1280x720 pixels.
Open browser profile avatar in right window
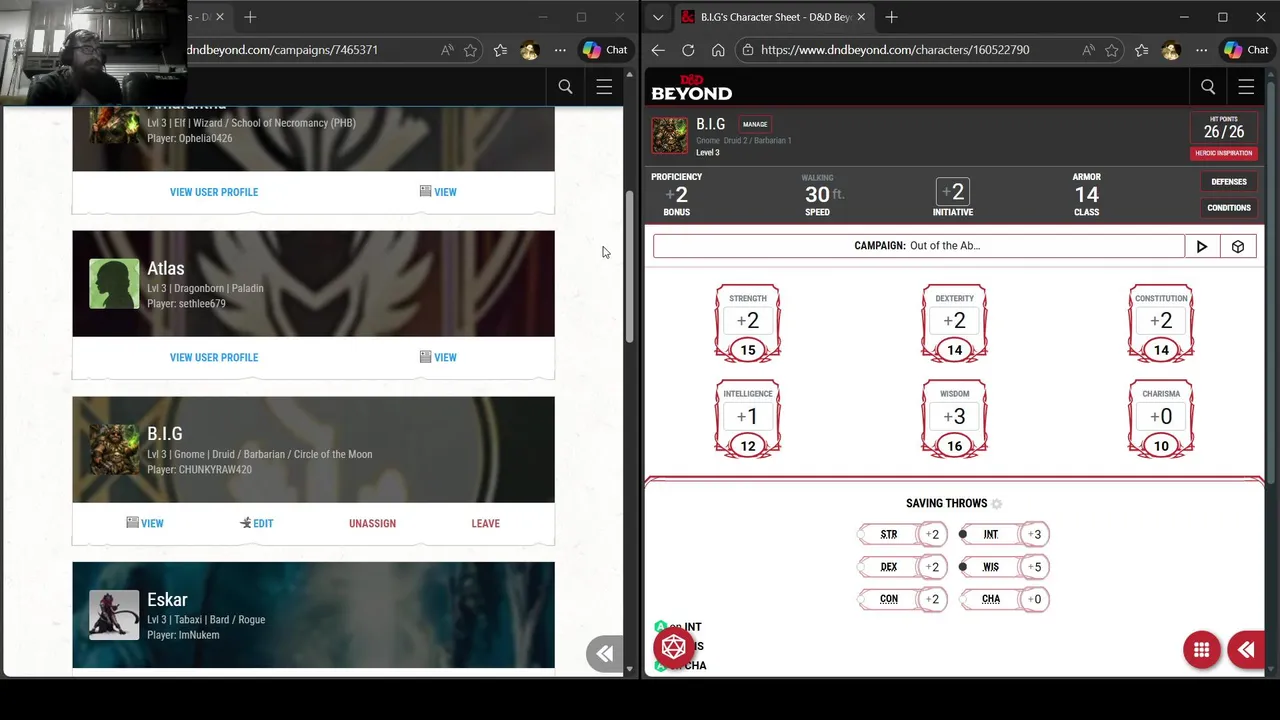[x=1171, y=50]
